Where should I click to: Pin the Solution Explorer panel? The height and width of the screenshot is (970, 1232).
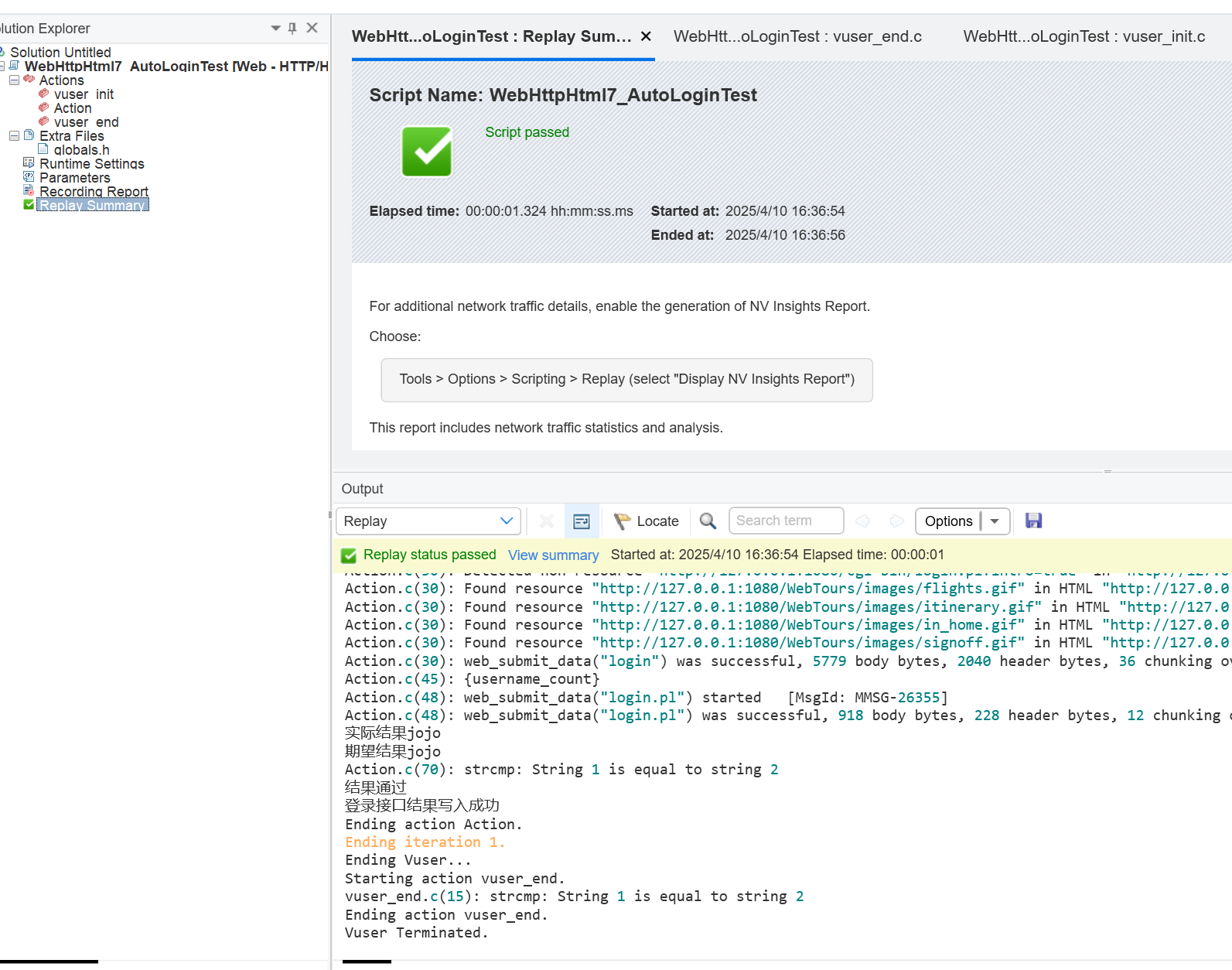[292, 28]
